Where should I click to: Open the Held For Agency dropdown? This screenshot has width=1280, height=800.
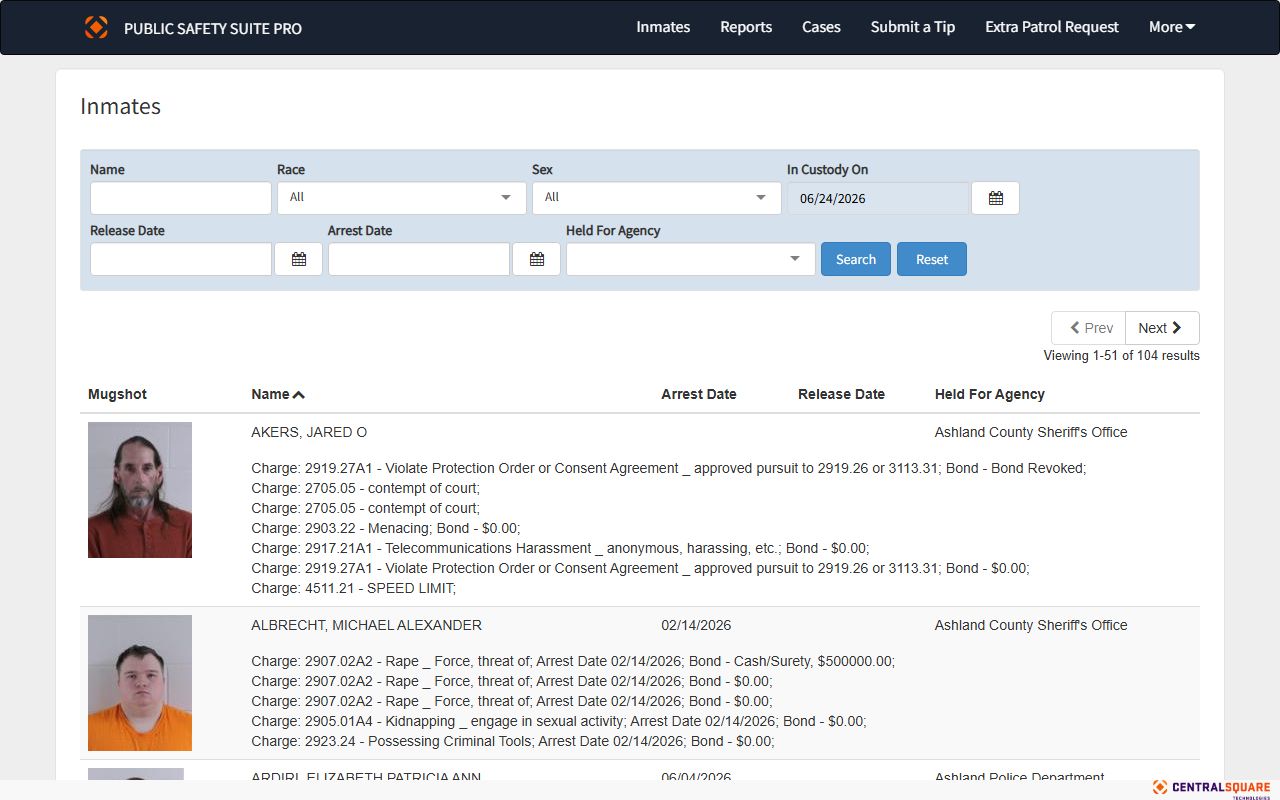point(691,259)
